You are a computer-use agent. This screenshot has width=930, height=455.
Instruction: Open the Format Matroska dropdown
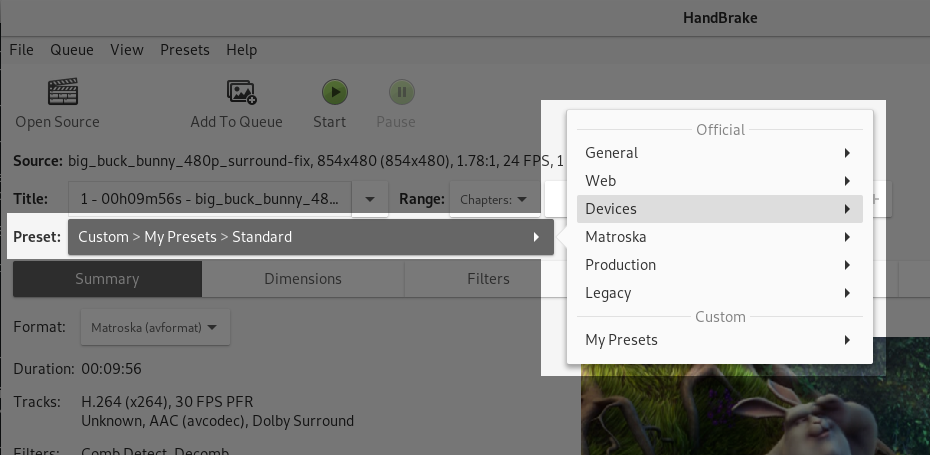tap(154, 327)
